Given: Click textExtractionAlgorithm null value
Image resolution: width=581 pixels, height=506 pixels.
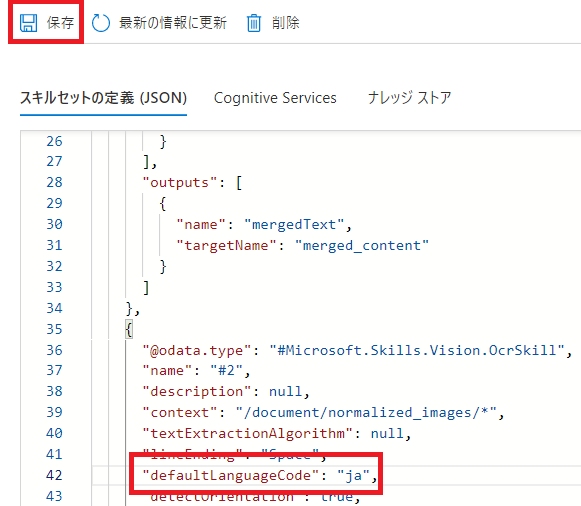Looking at the screenshot, I should click(x=387, y=433).
